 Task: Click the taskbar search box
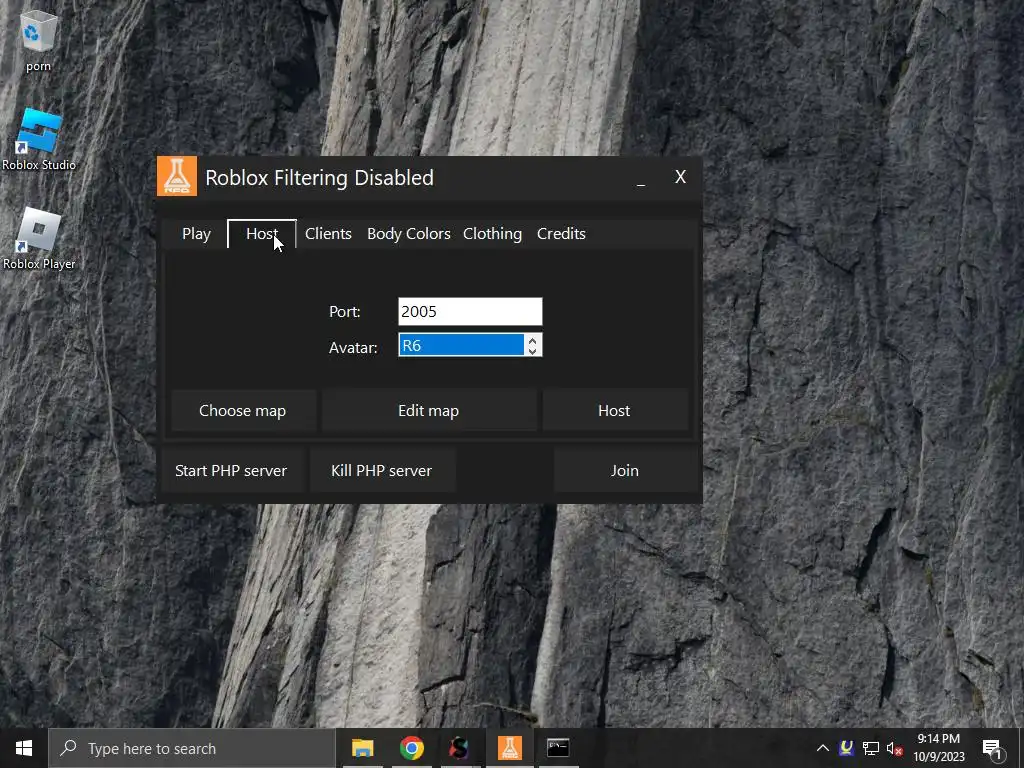coord(191,748)
